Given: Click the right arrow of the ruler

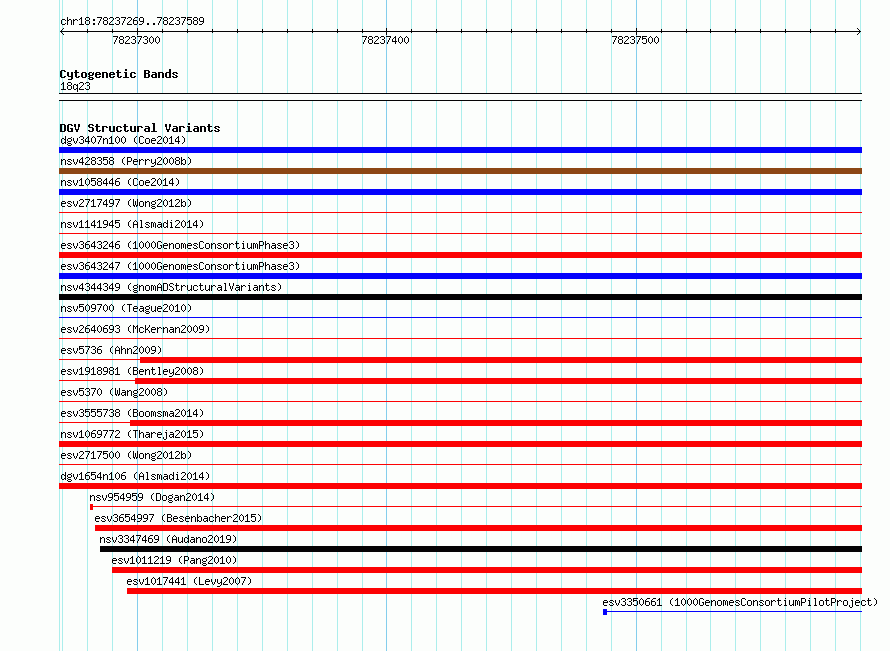Looking at the screenshot, I should coord(859,32).
